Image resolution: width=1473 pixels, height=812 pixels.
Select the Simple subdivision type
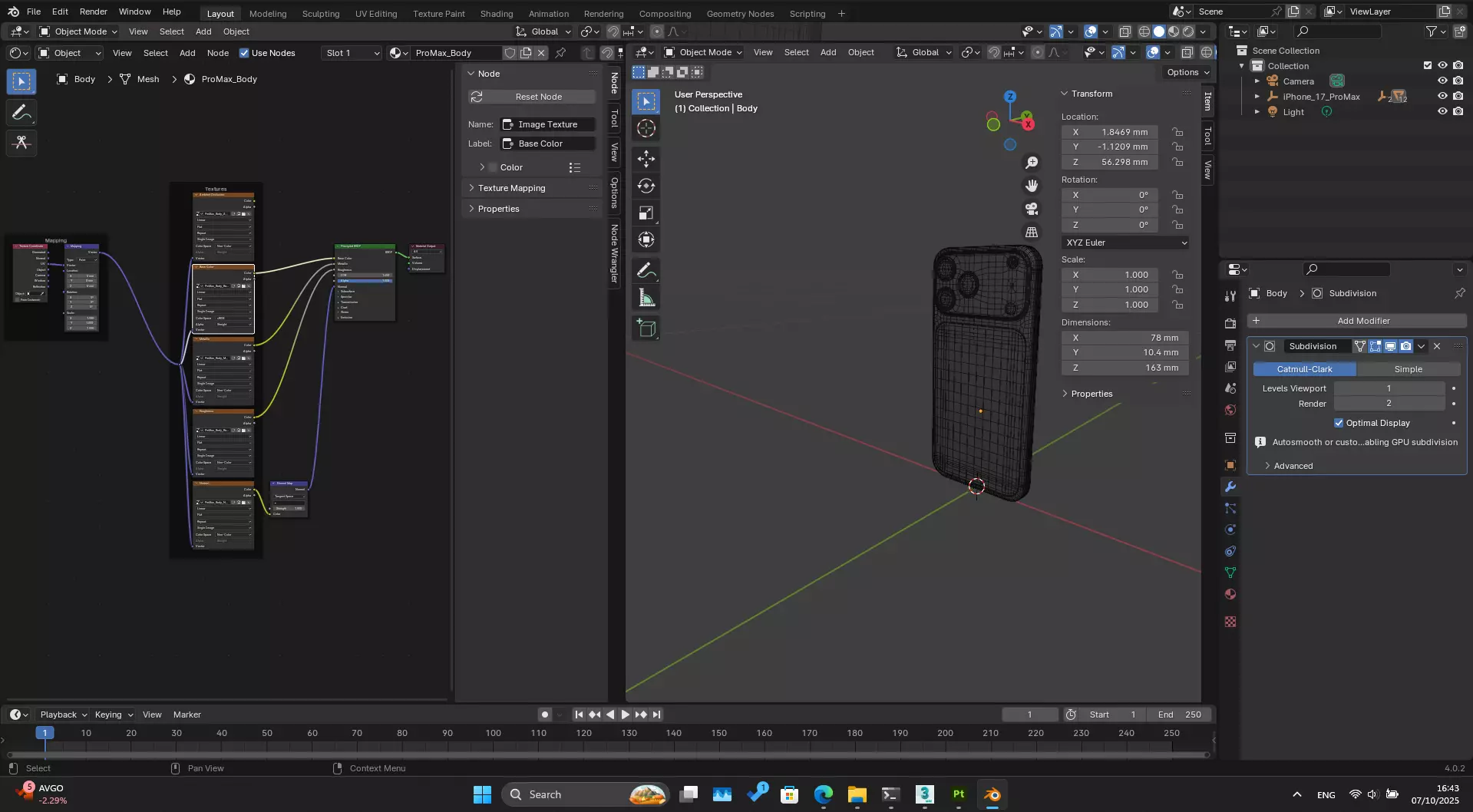coord(1408,369)
